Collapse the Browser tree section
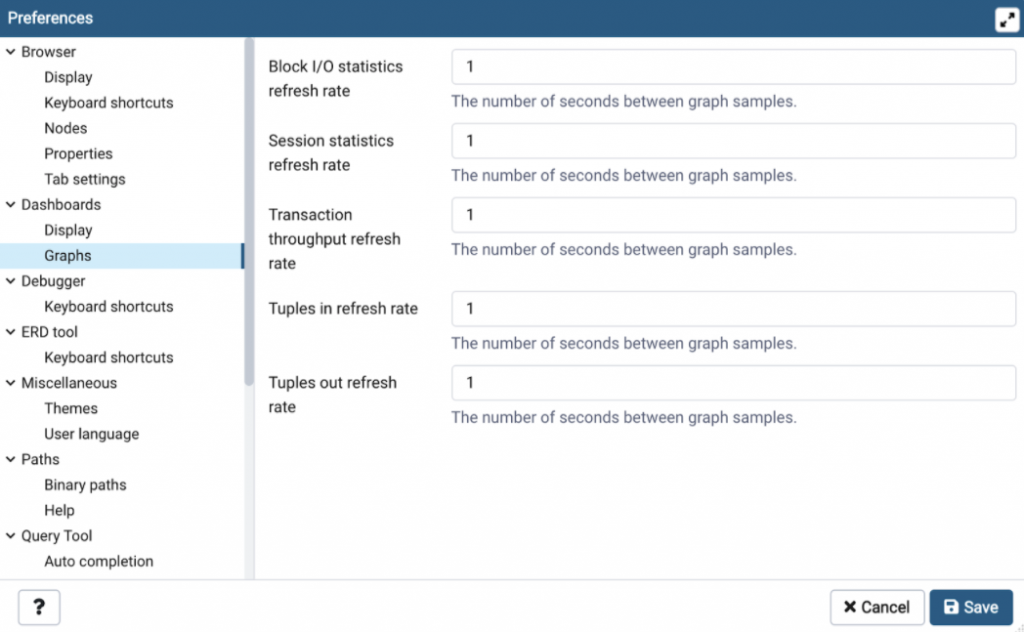The height and width of the screenshot is (632, 1024). pos(11,52)
